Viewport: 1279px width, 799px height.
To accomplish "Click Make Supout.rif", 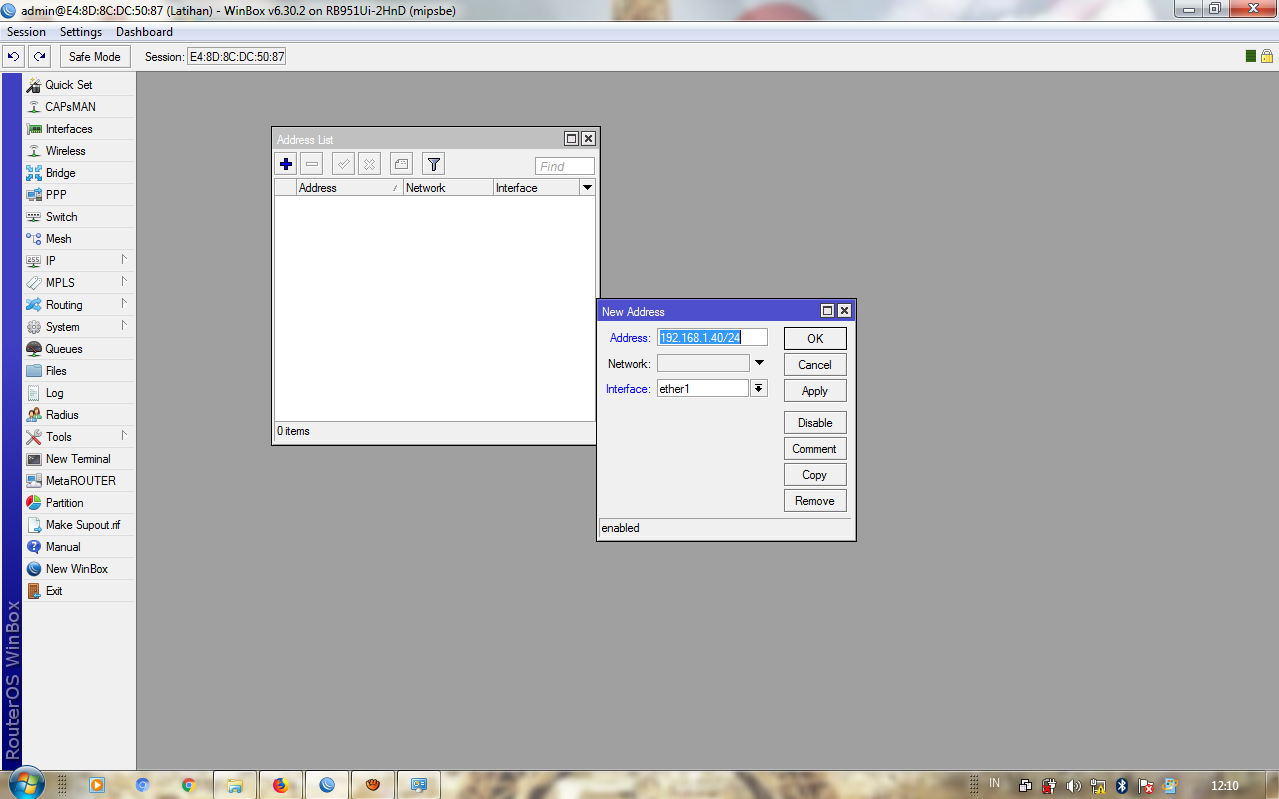I will (x=79, y=525).
